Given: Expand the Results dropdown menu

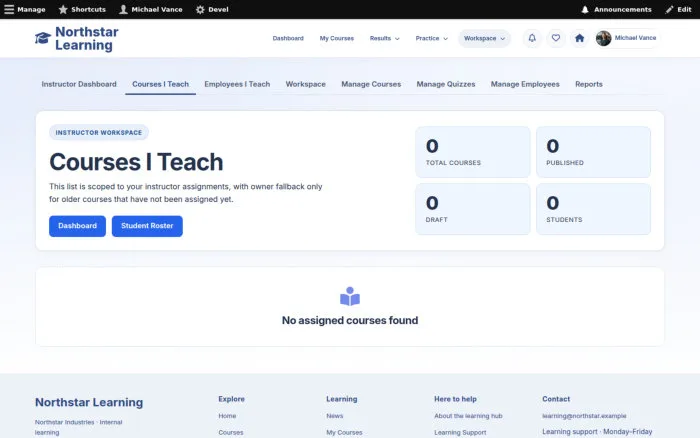Looking at the screenshot, I should [x=384, y=38].
